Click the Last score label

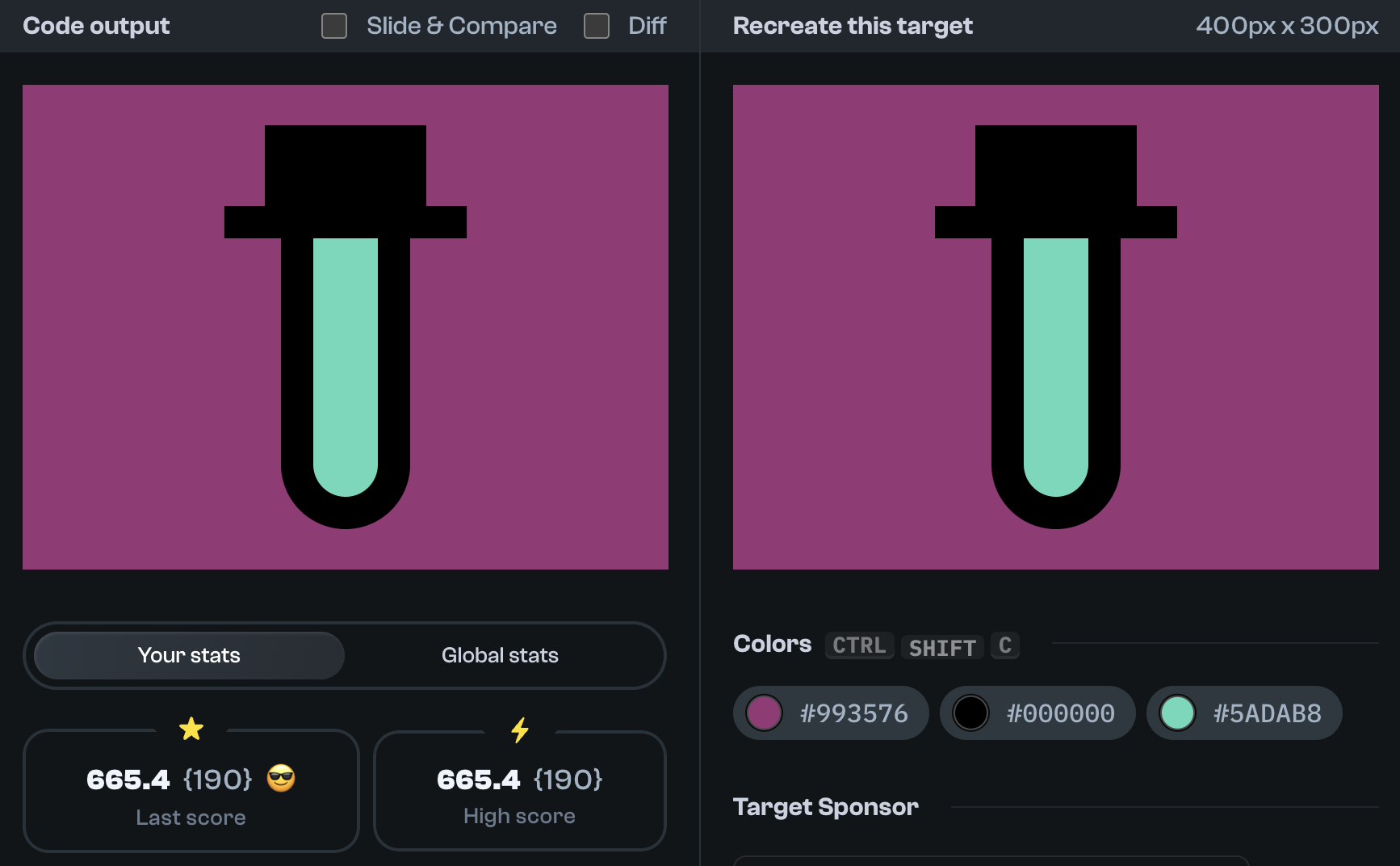pos(191,818)
